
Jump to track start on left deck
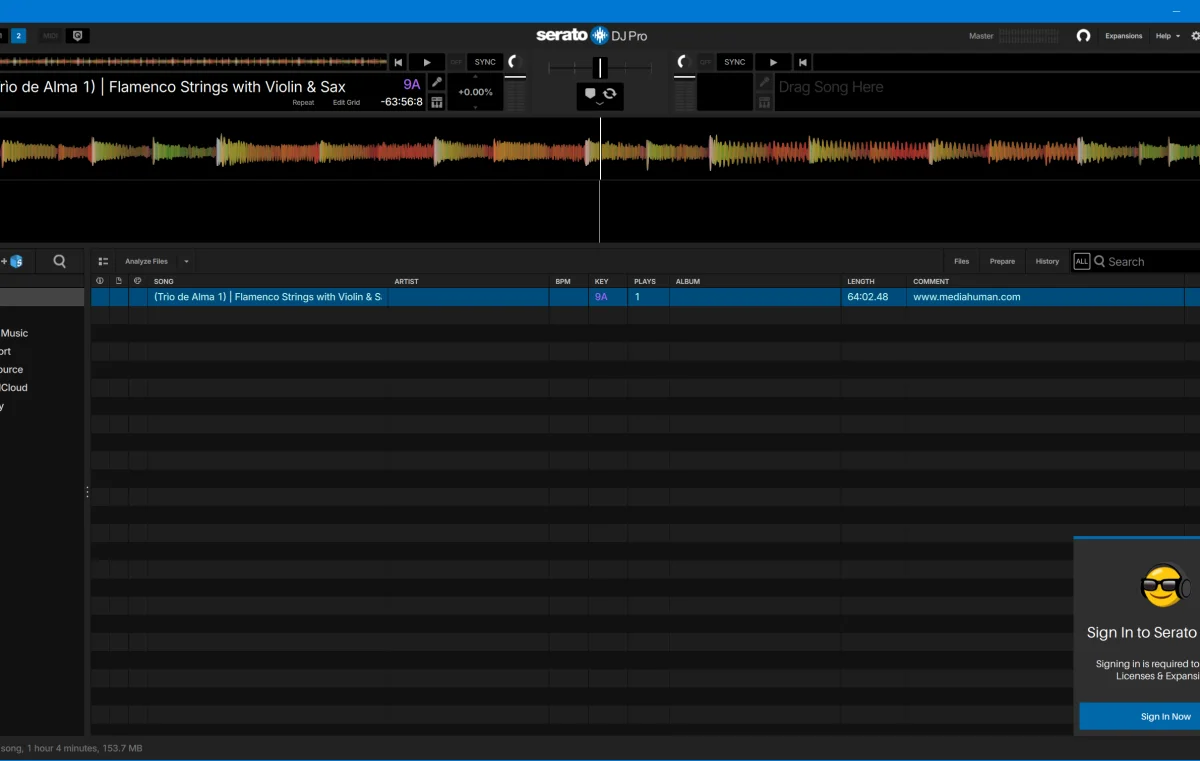pyautogui.click(x=398, y=62)
